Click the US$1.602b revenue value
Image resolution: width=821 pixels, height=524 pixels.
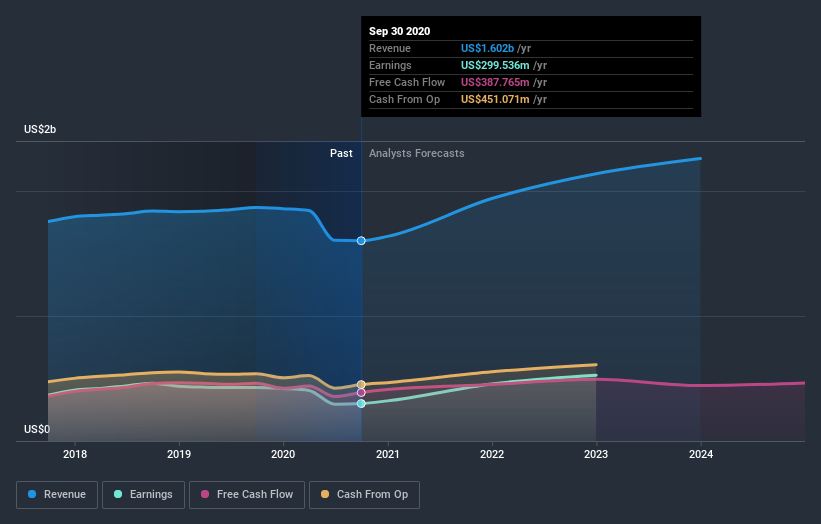(487, 48)
